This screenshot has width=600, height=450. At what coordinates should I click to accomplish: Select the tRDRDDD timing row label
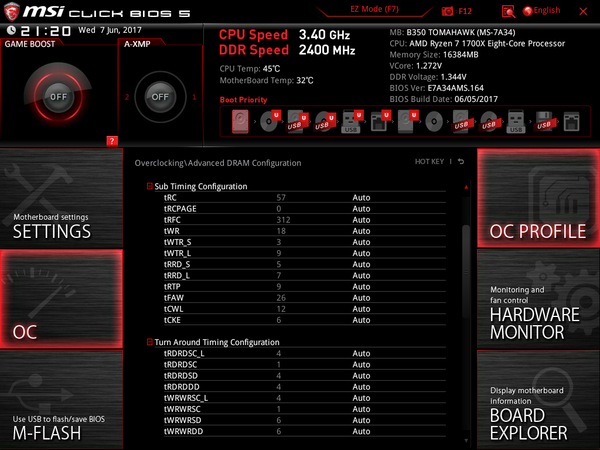point(182,386)
